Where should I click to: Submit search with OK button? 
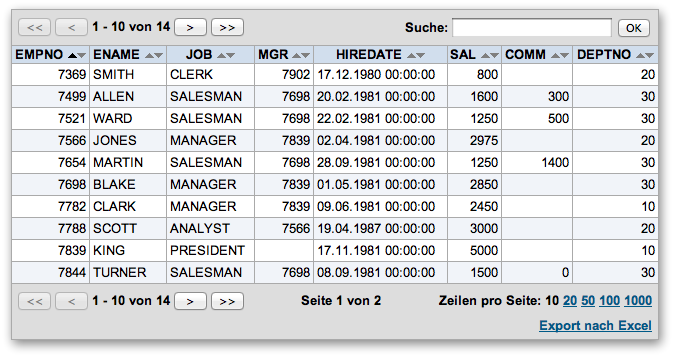pyautogui.click(x=633, y=28)
